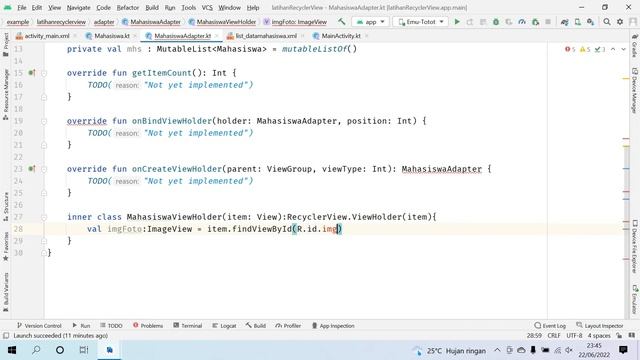Image resolution: width=640 pixels, height=360 pixels.
Task: Click latihanrecyclerview breadcrumb in navigation bar
Action: coord(61,22)
